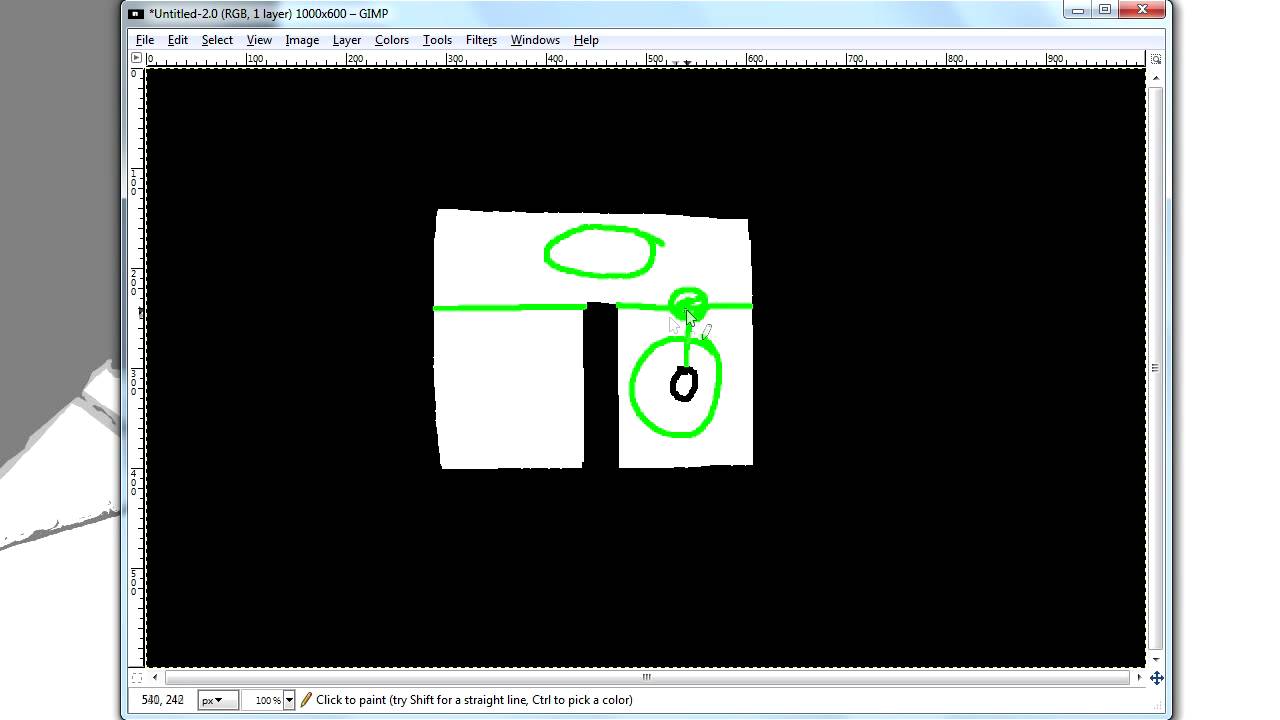The height and width of the screenshot is (720, 1280).
Task: Open the File menu
Action: point(145,40)
